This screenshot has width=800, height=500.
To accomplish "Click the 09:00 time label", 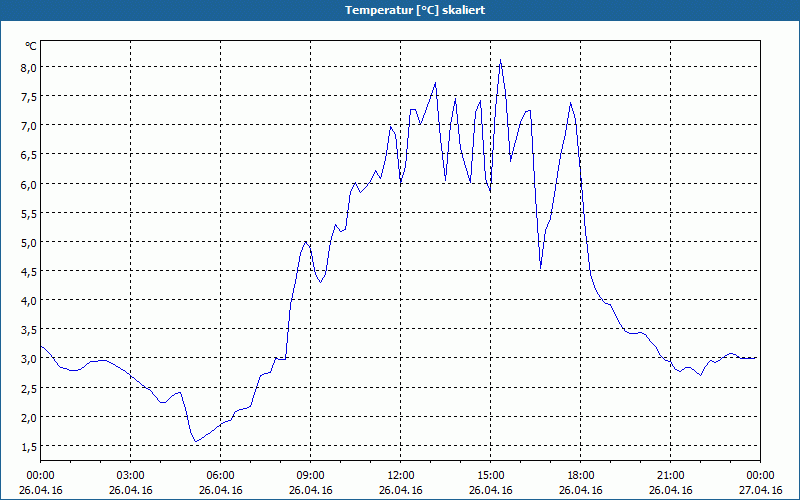I will [x=310, y=476].
